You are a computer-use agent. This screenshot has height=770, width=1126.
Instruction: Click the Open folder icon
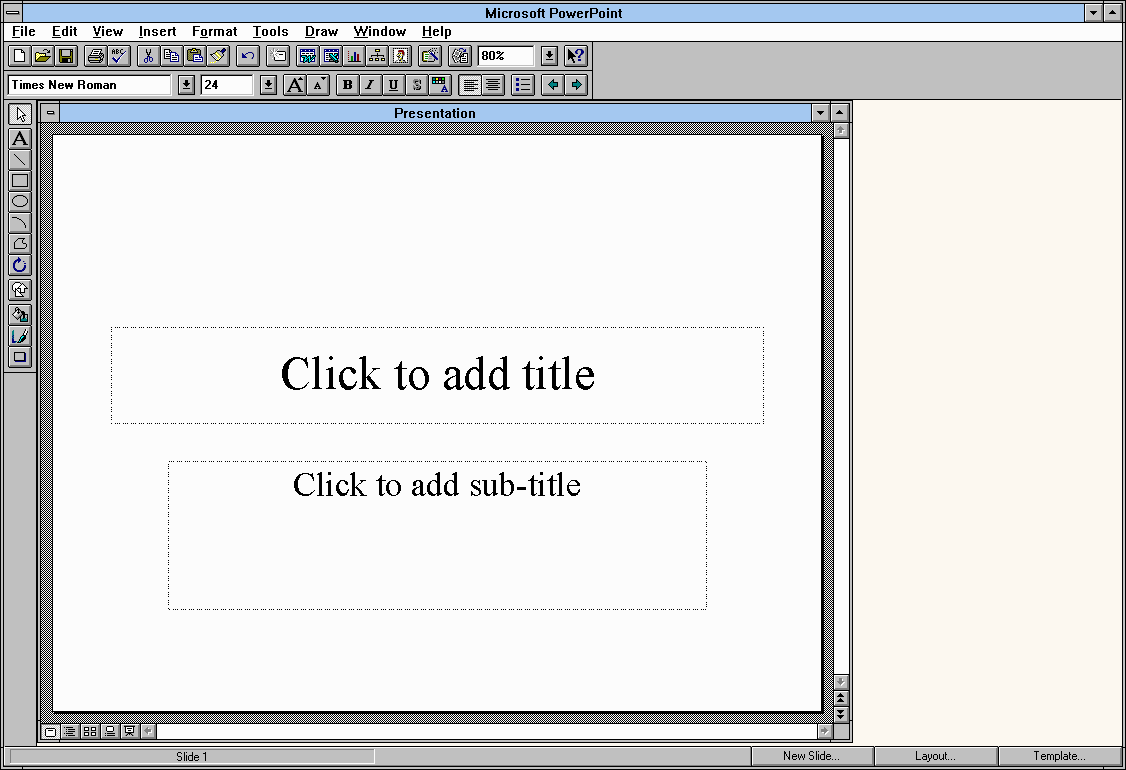(42, 55)
